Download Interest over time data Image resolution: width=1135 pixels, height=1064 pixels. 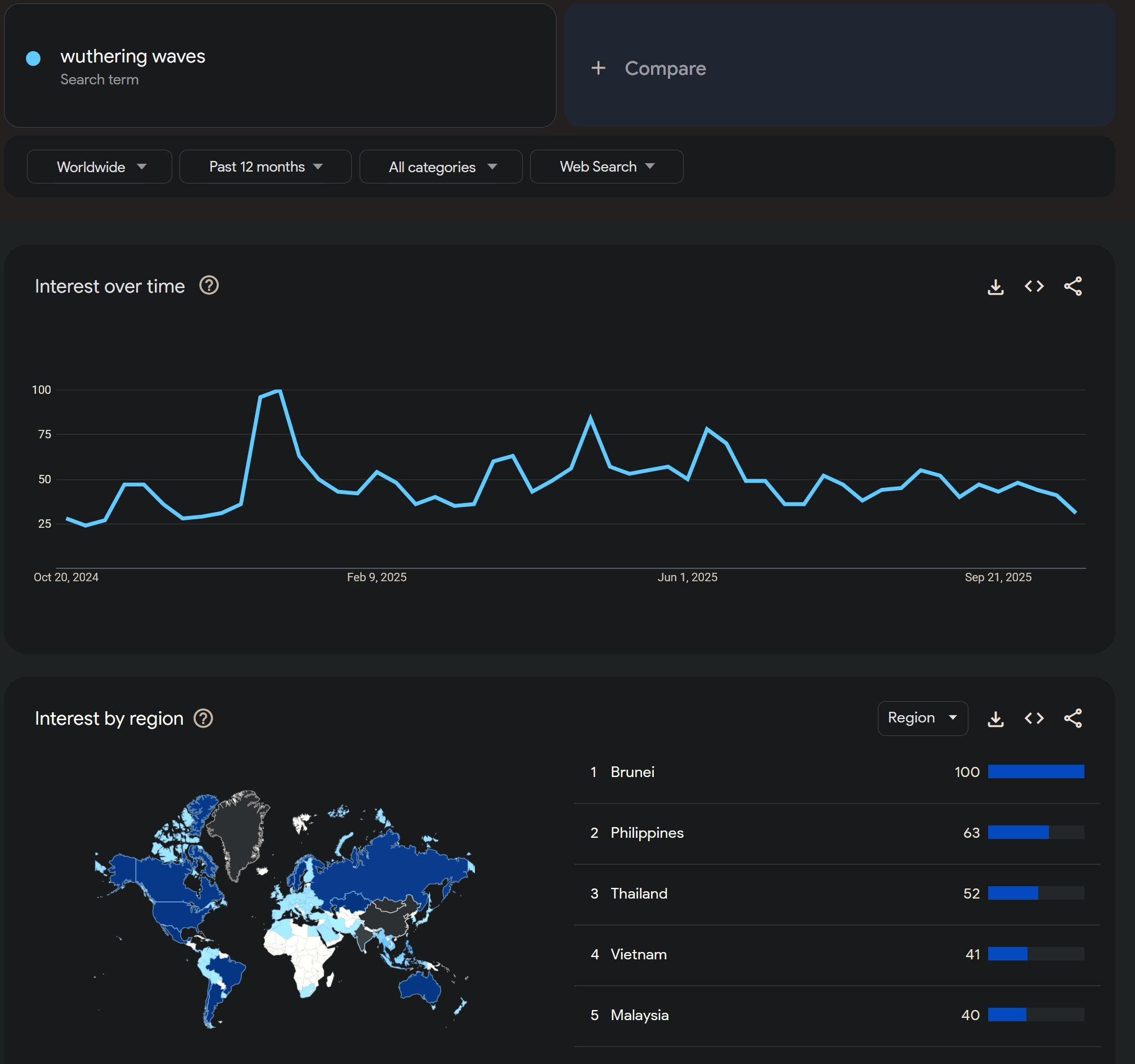tap(995, 286)
